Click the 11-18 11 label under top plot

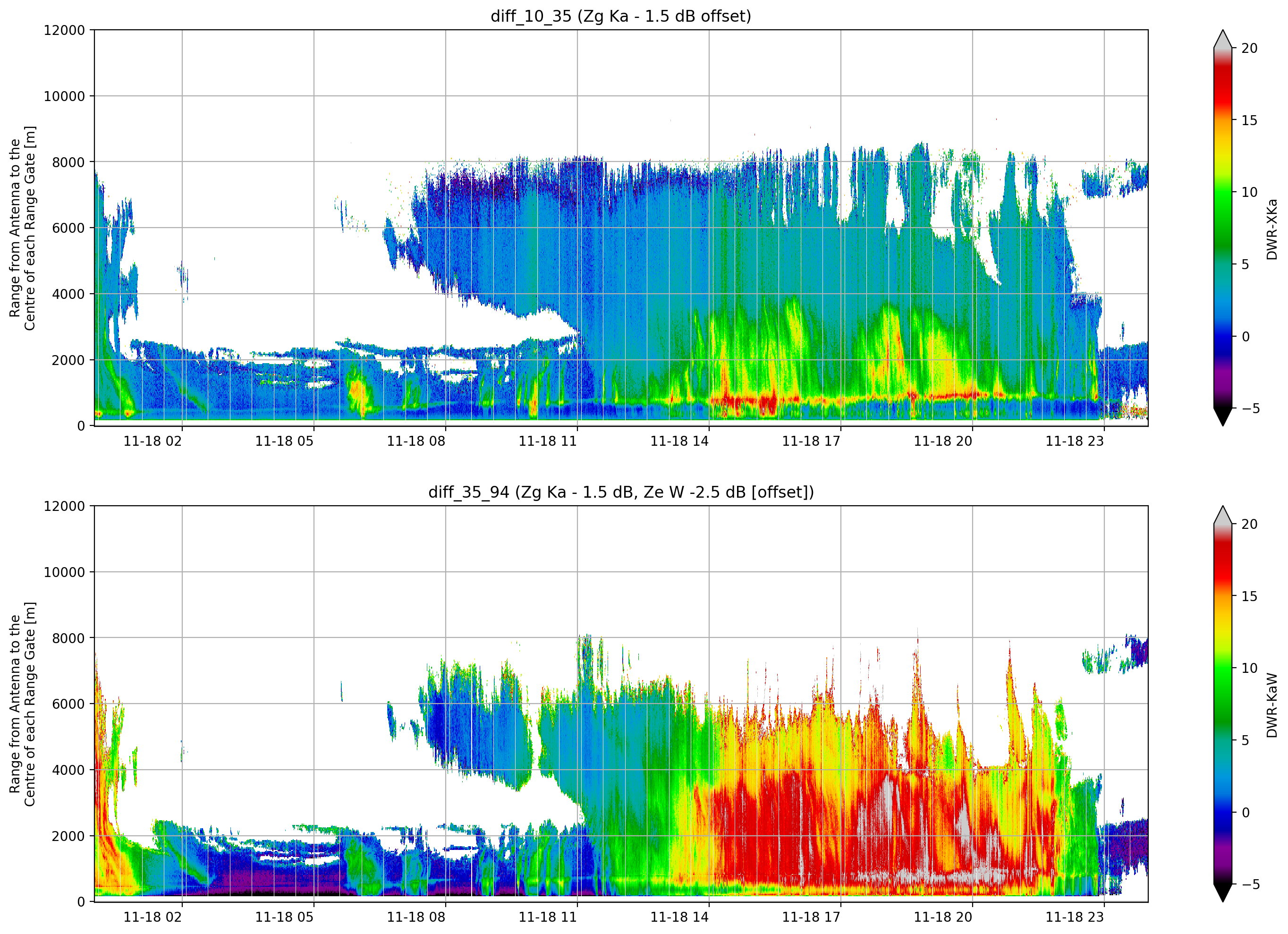coord(548,442)
